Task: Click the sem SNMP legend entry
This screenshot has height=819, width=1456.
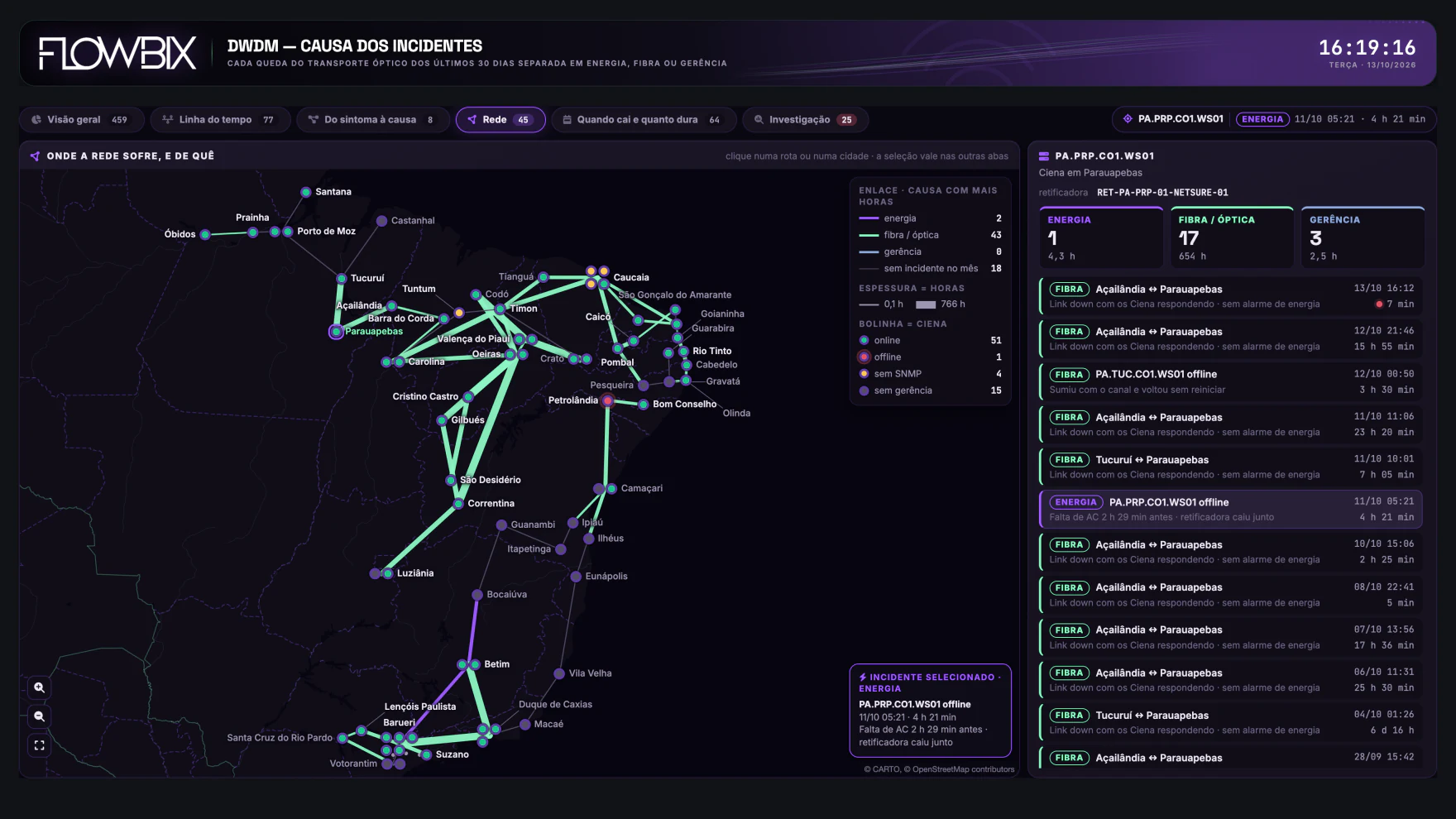Action: [x=930, y=374]
